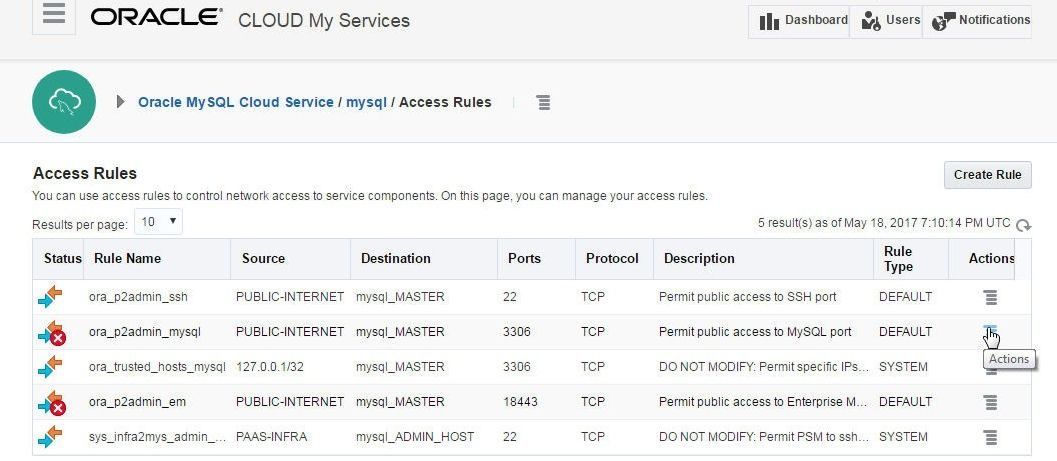Sort by the Rule Name column header

[127, 258]
